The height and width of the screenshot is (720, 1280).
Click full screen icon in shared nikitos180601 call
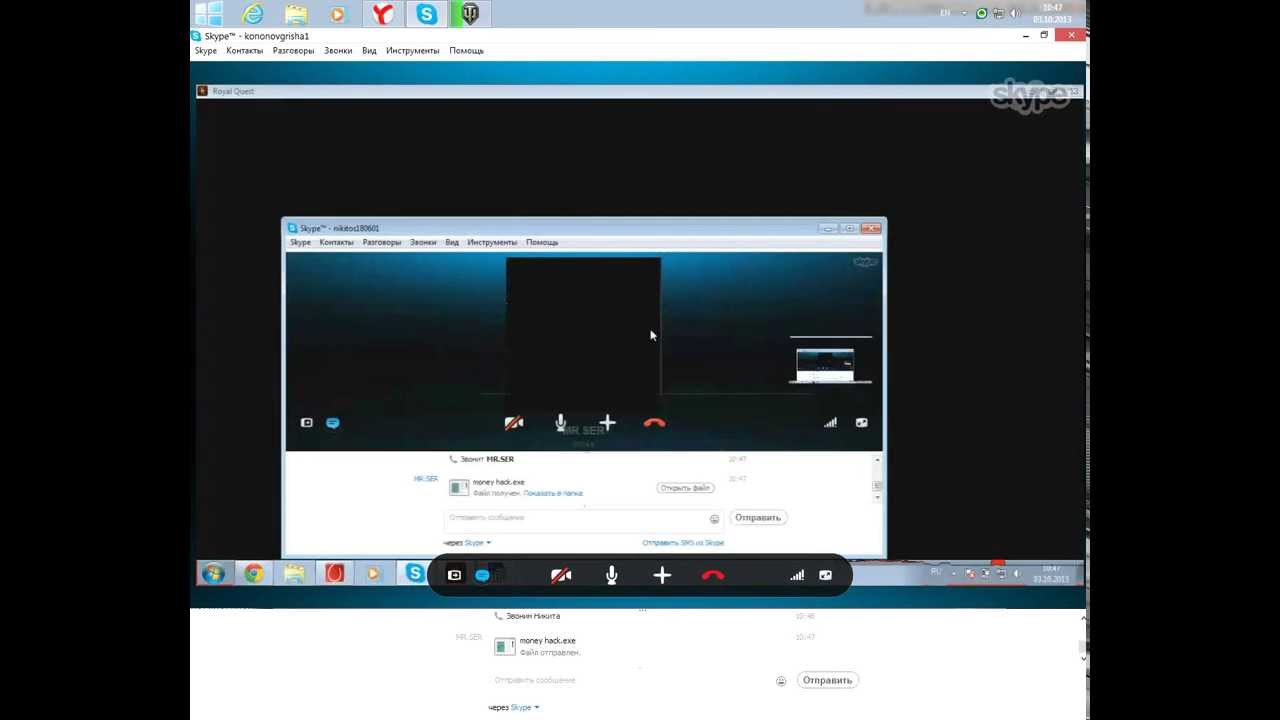(862, 423)
